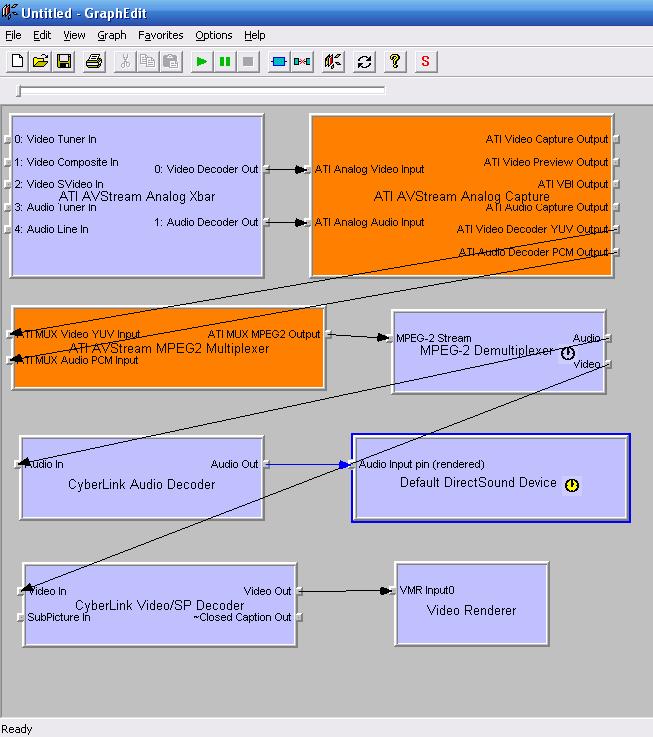
Task: Click the 'ATI Video Capture Output' pin
Action: coord(547,139)
